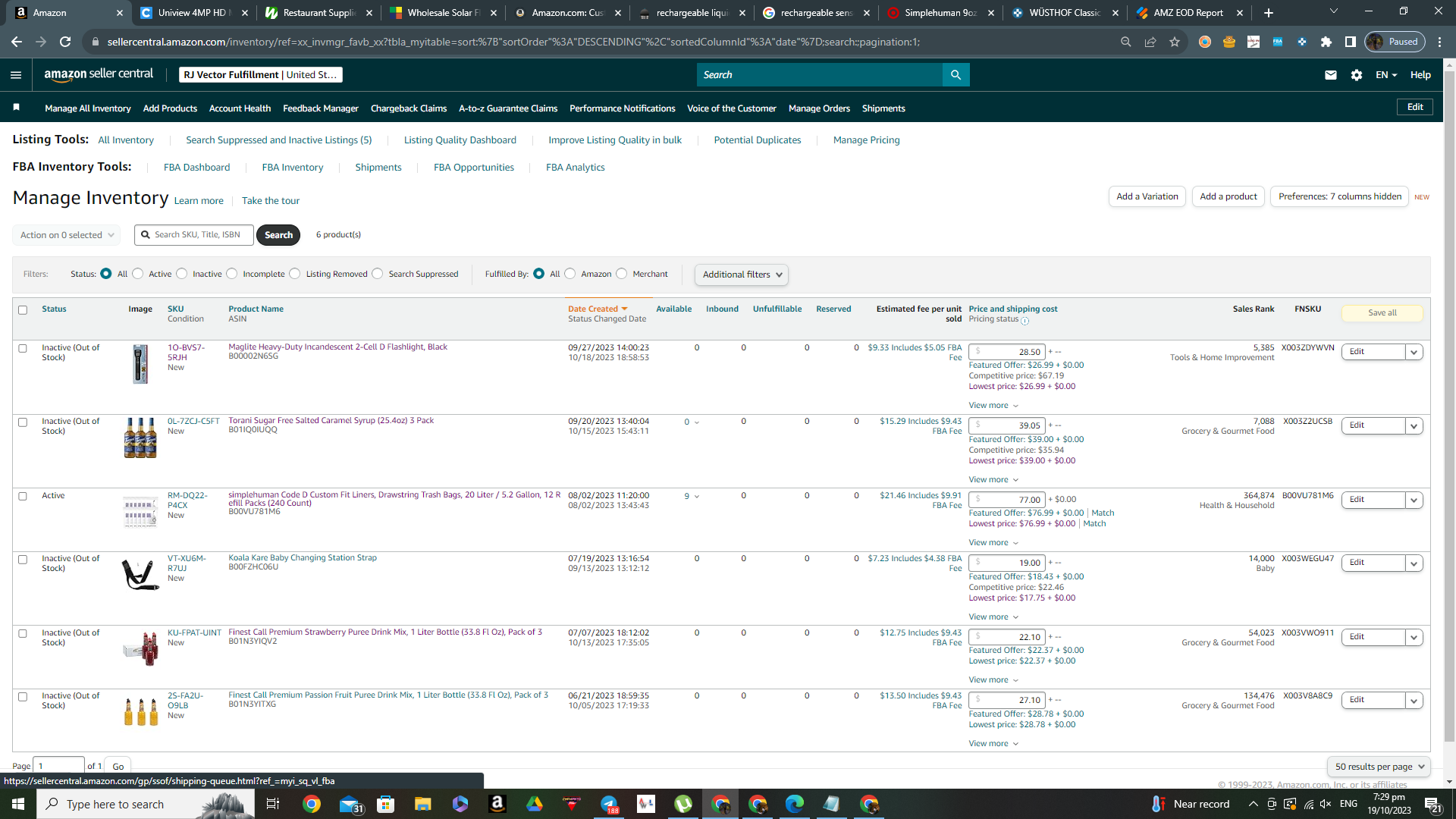Open the FBA Dashboard link

point(196,168)
